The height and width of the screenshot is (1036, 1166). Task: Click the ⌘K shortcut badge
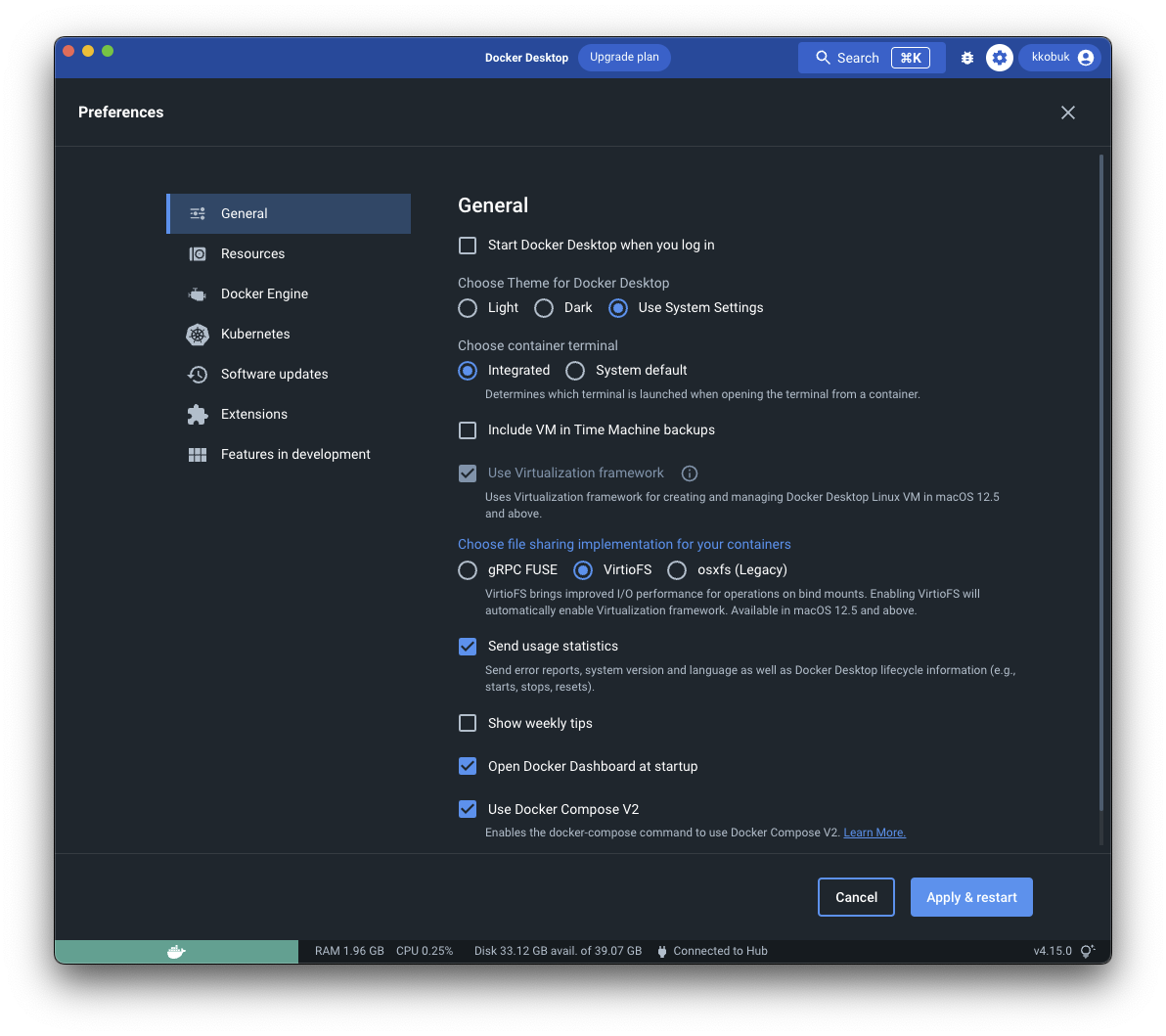tap(911, 58)
